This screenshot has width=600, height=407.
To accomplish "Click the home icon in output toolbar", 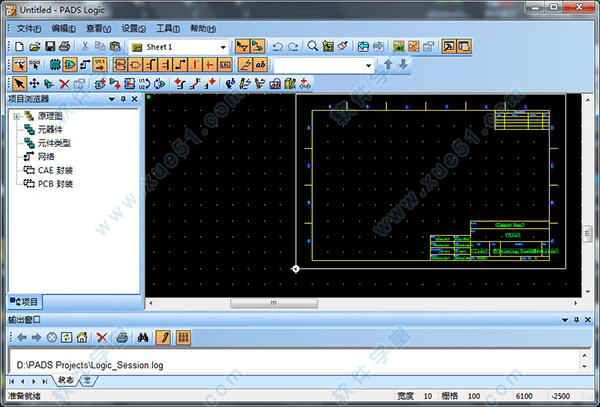I will point(82,338).
